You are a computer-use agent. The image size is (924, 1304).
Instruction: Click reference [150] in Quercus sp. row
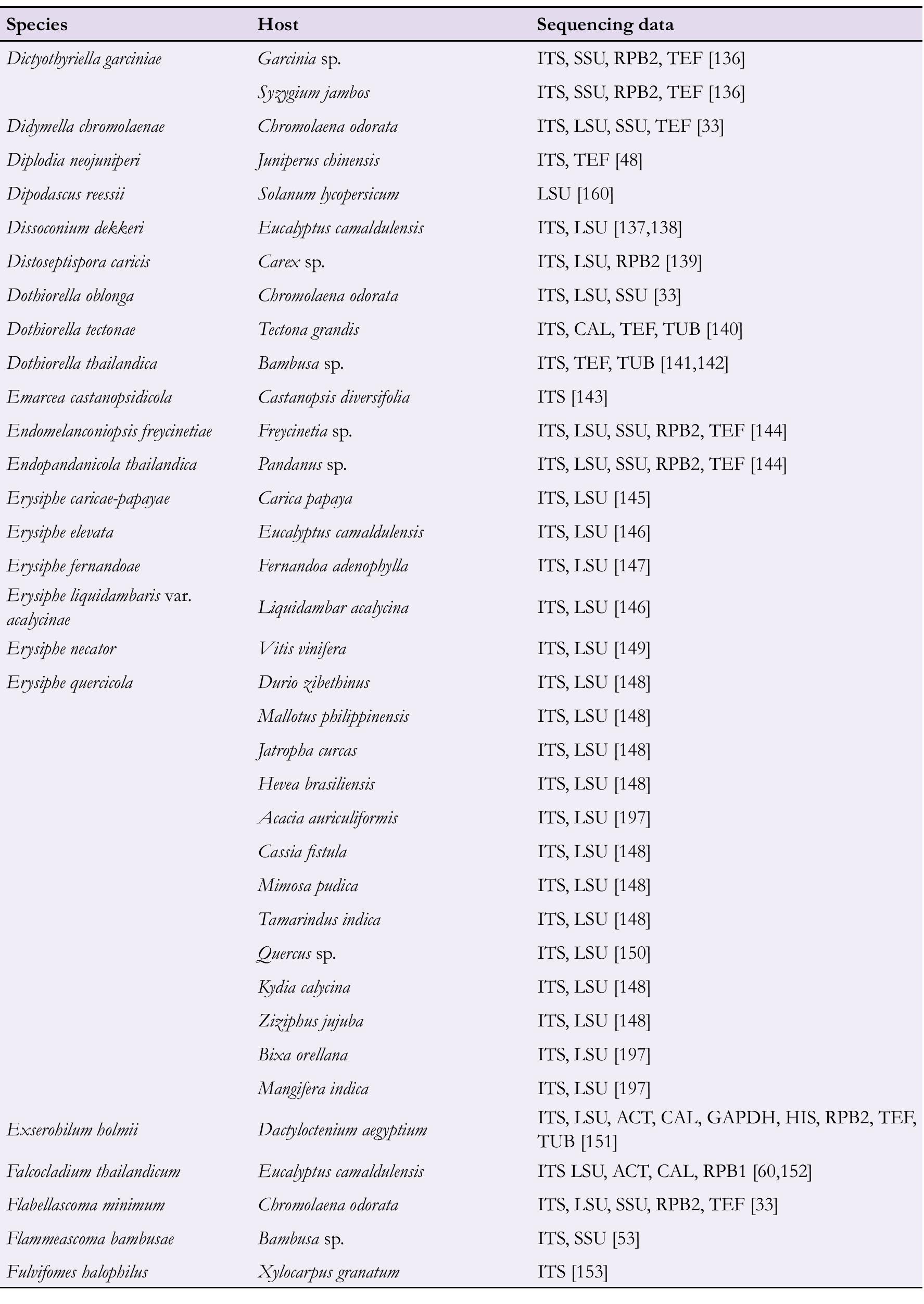click(631, 954)
